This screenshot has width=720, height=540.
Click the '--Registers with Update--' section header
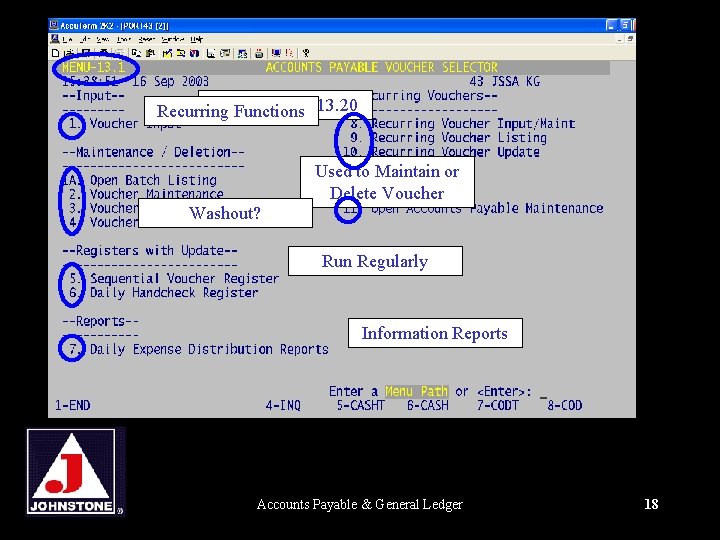click(150, 251)
